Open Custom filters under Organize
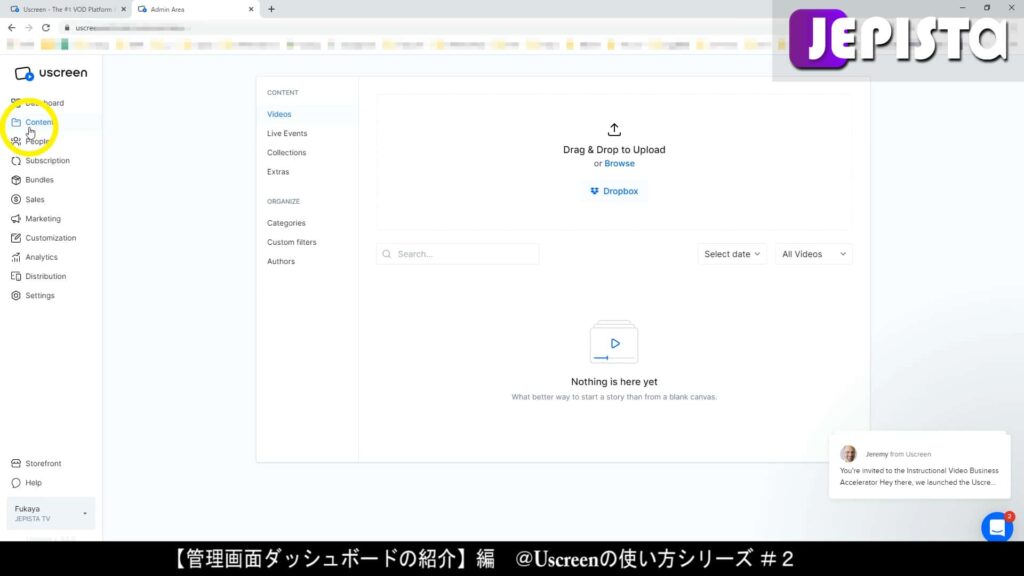Screen dimensions: 1024x576 click(291, 242)
